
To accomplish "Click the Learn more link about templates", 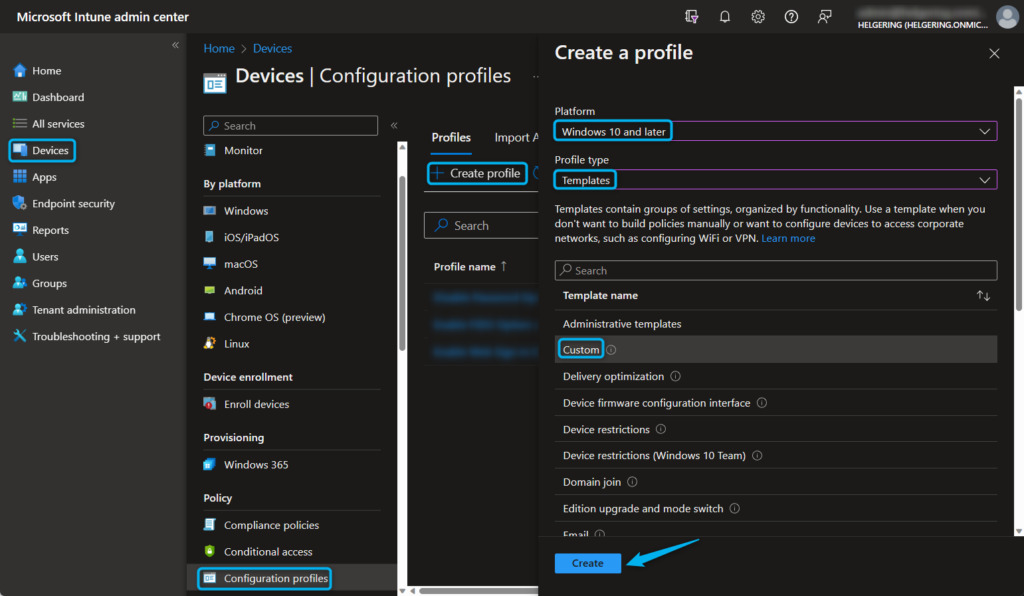I will pyautogui.click(x=788, y=238).
